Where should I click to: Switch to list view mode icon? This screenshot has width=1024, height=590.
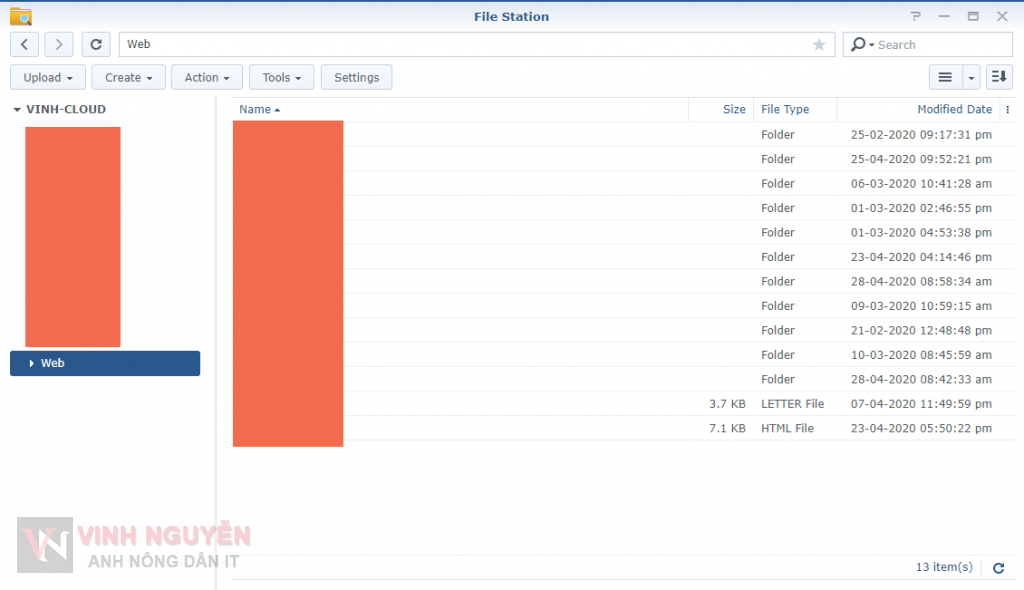point(945,77)
